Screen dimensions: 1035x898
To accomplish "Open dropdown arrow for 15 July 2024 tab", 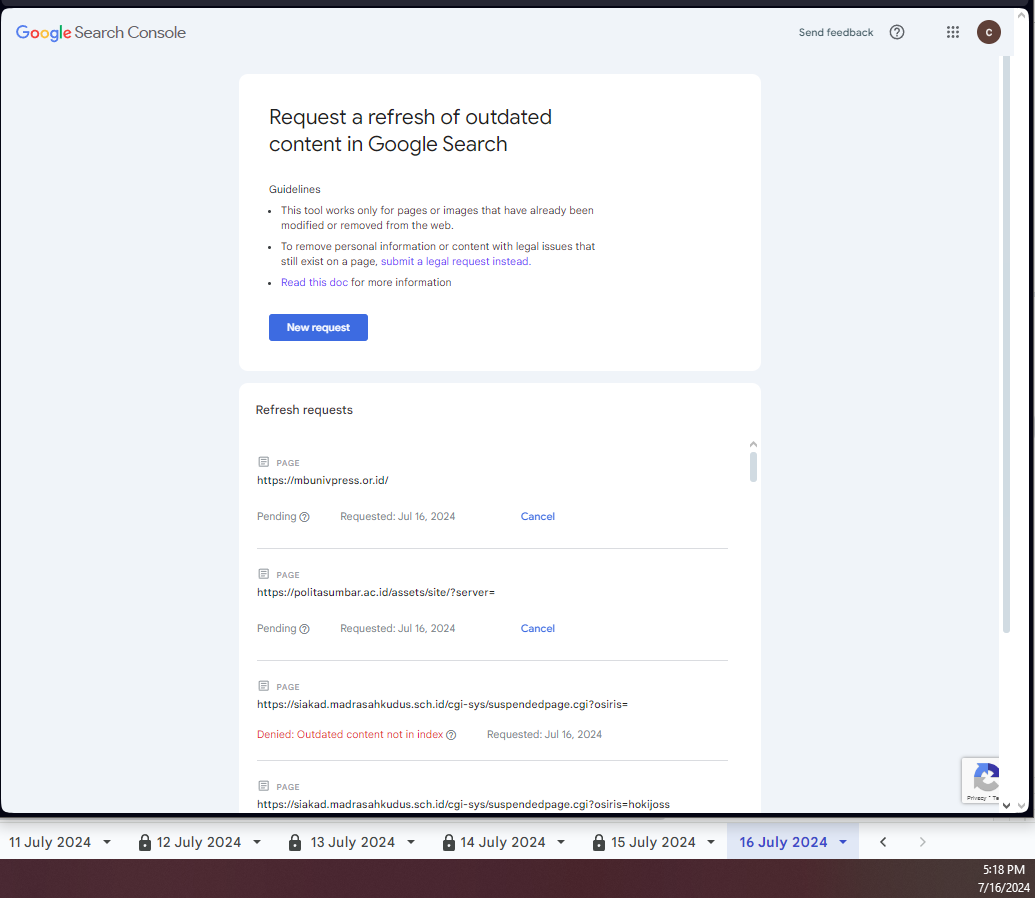I will [711, 843].
